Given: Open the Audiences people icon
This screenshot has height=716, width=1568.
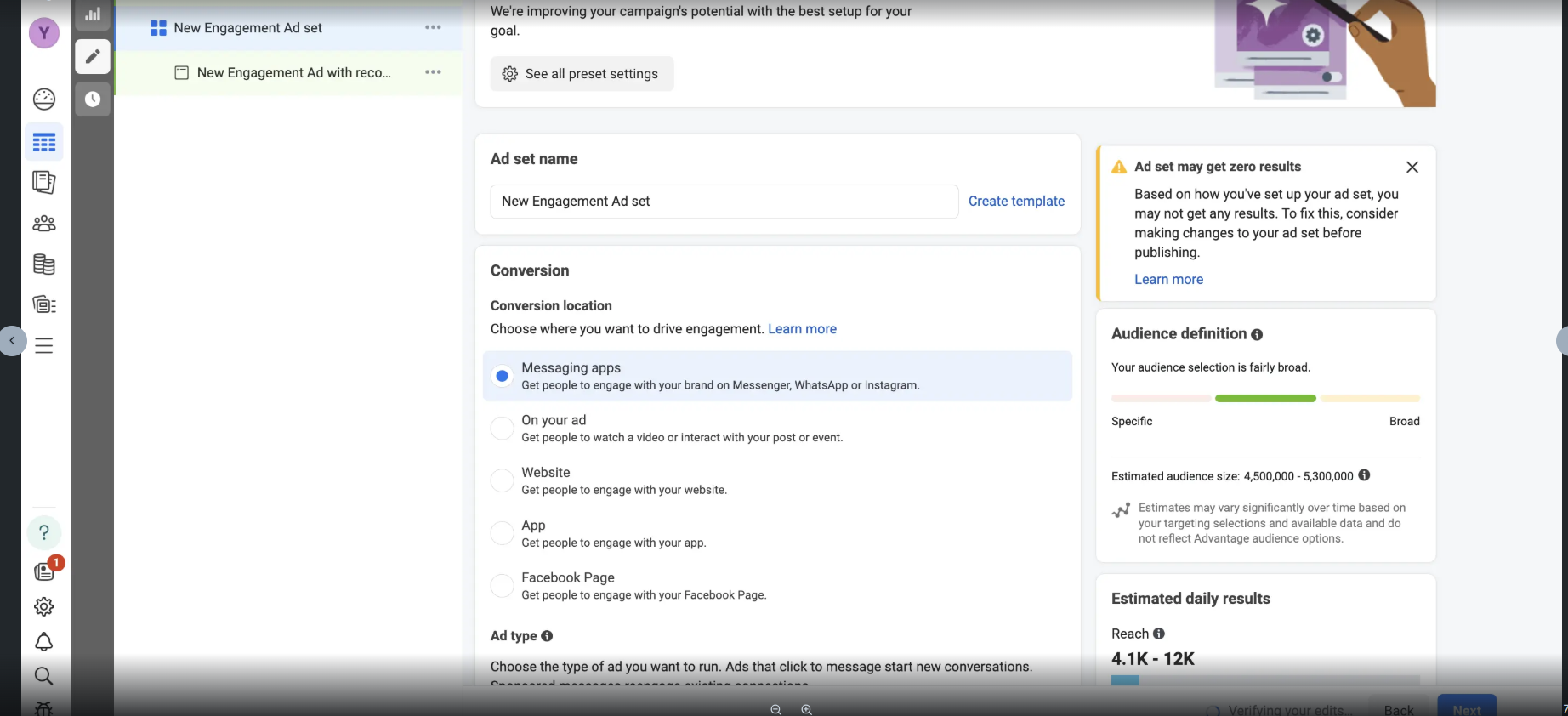Looking at the screenshot, I should point(44,224).
